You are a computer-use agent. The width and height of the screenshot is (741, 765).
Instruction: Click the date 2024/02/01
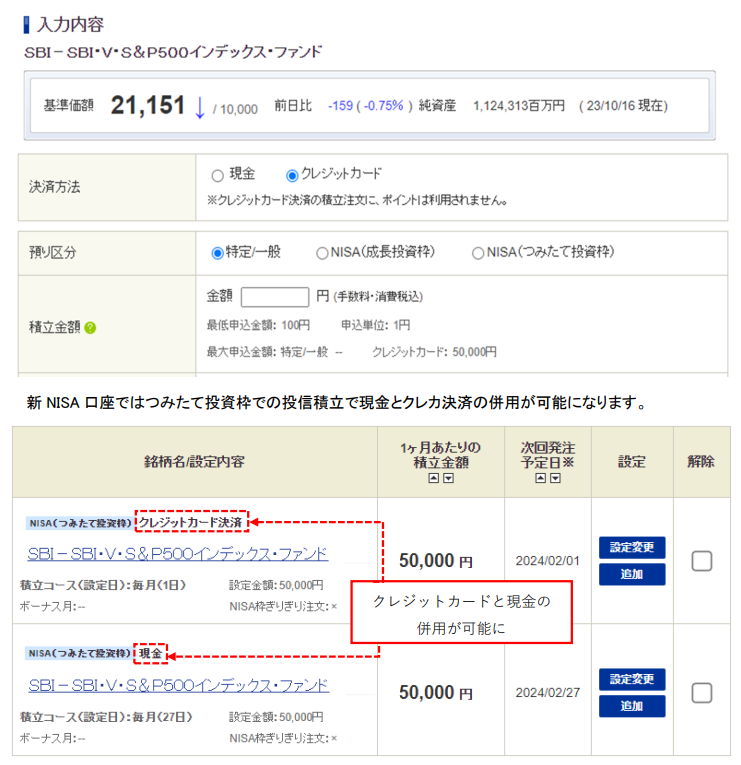pos(547,561)
